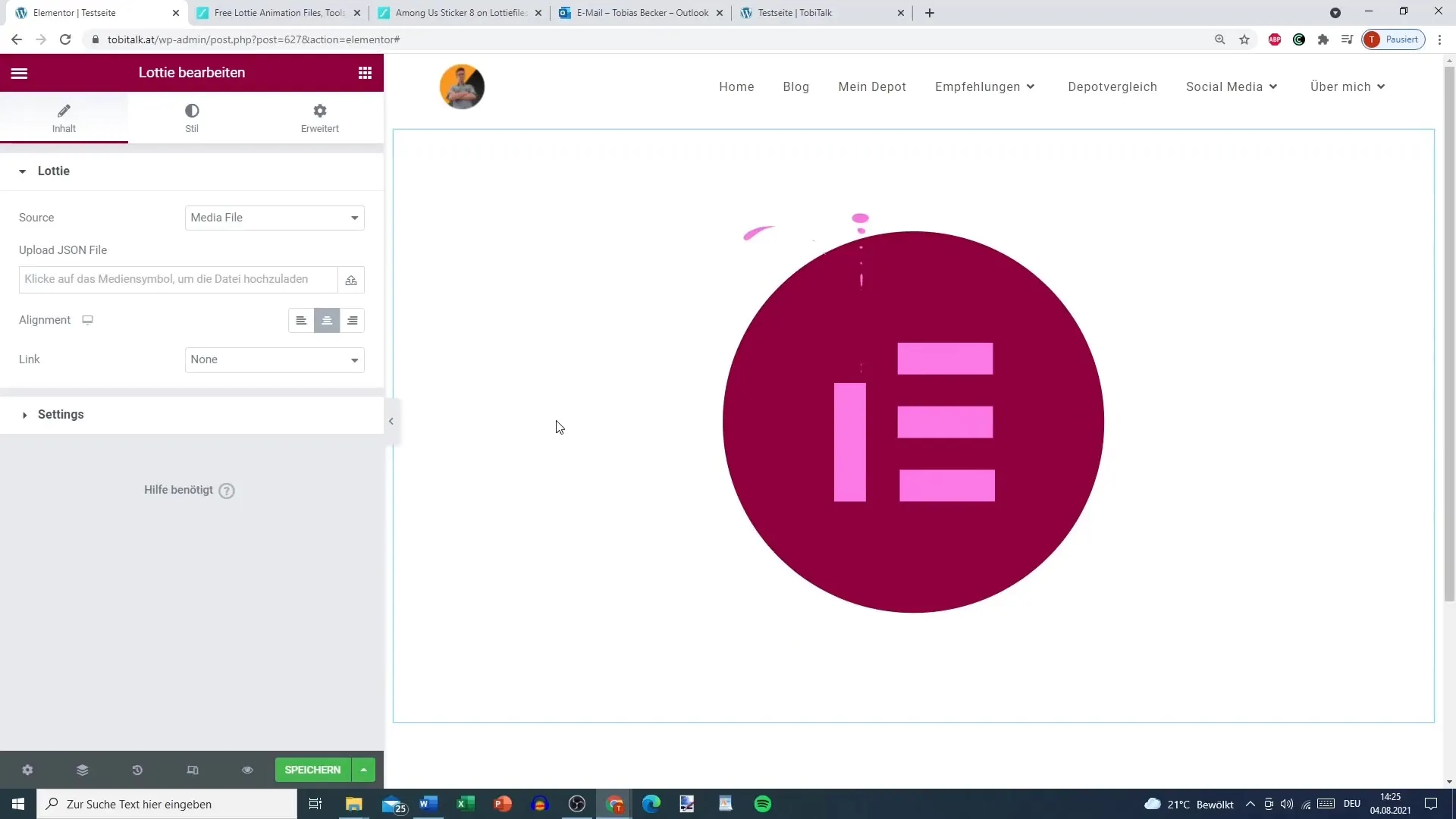Go back to the previous page
This screenshot has width=1456, height=819.
(x=17, y=39)
